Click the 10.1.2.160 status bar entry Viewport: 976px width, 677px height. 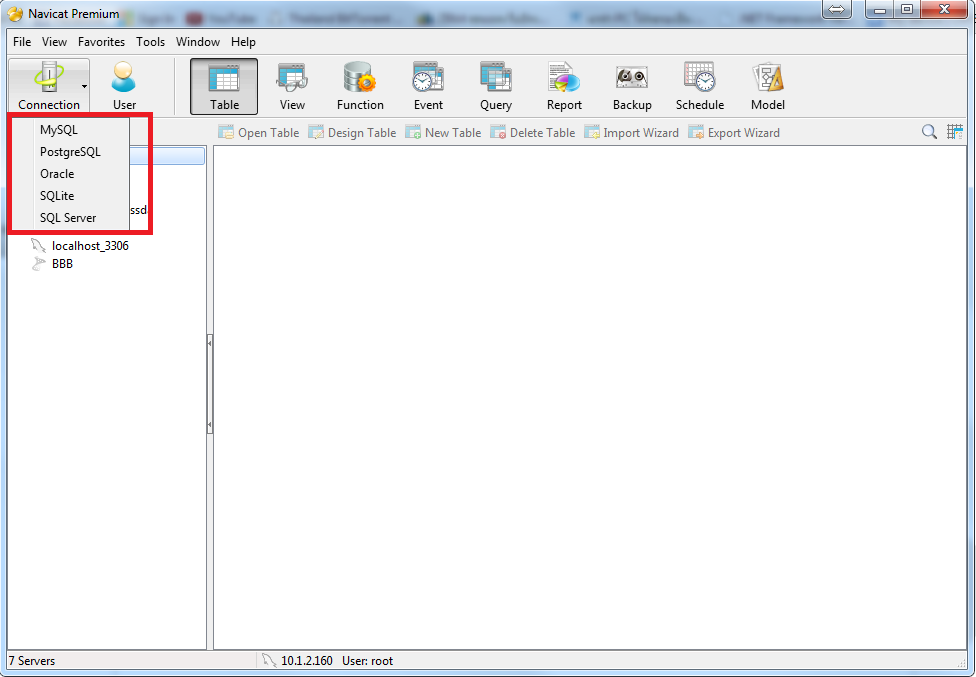(307, 661)
